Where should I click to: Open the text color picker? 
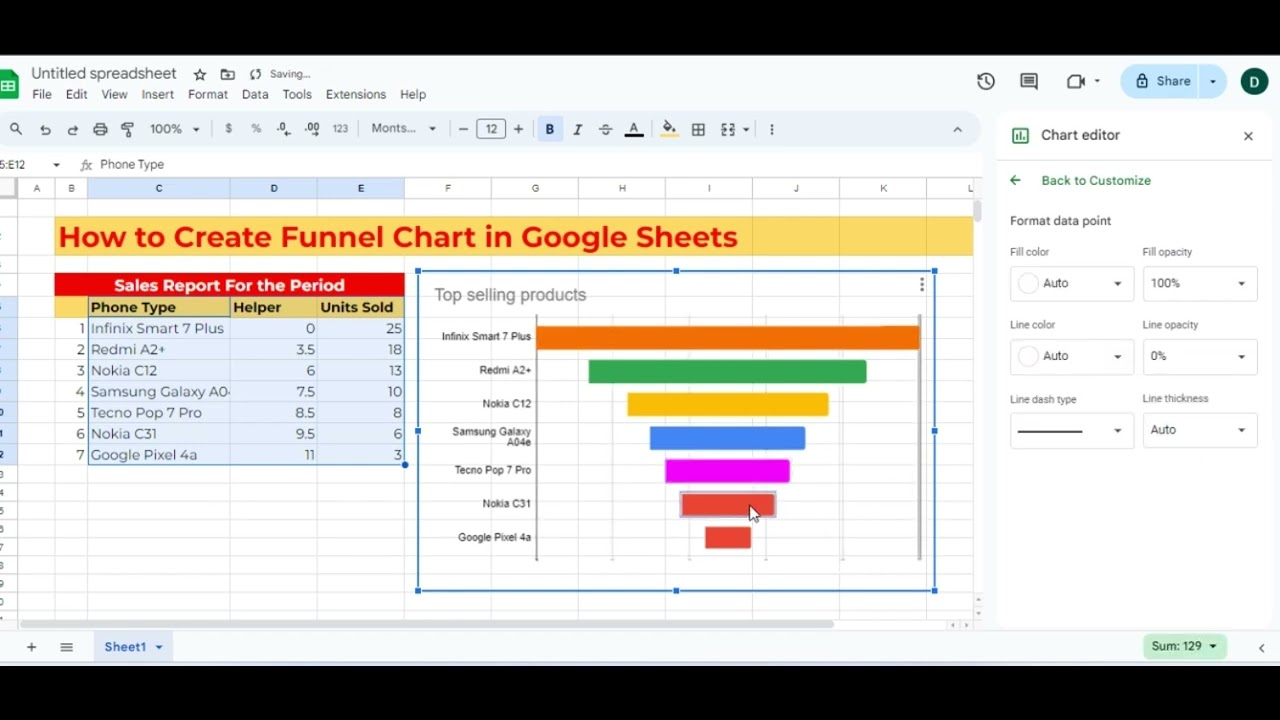[x=634, y=129]
